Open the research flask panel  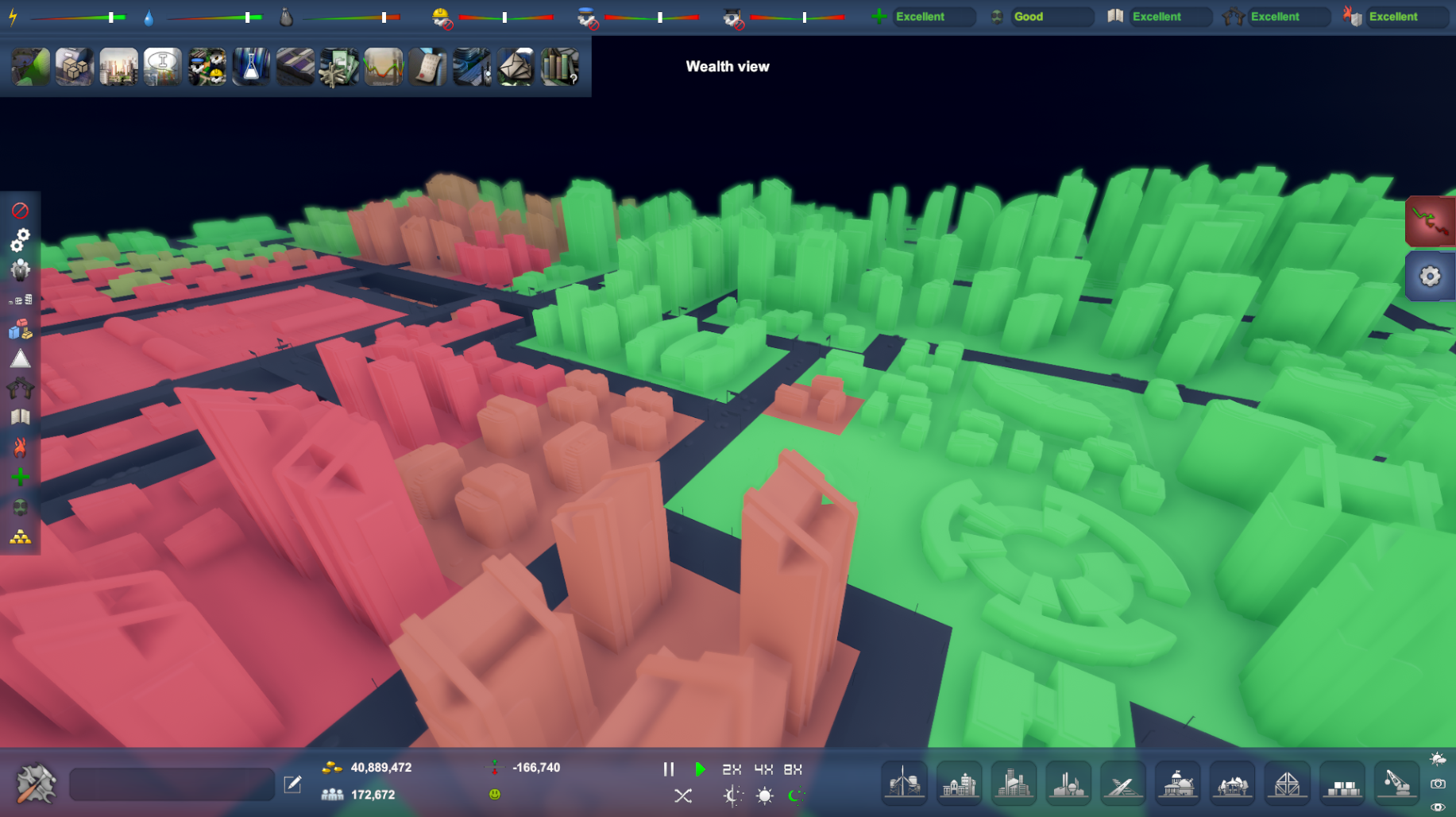pyautogui.click(x=251, y=67)
